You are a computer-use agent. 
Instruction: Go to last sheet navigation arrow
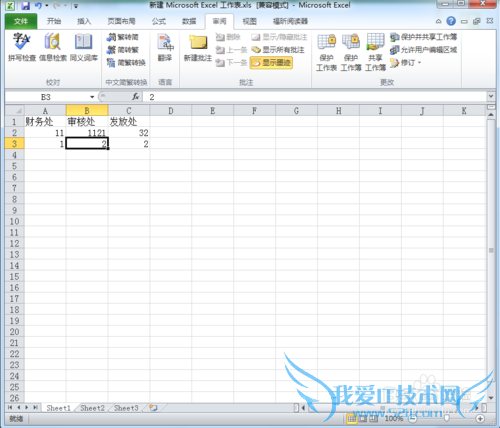tap(35, 408)
